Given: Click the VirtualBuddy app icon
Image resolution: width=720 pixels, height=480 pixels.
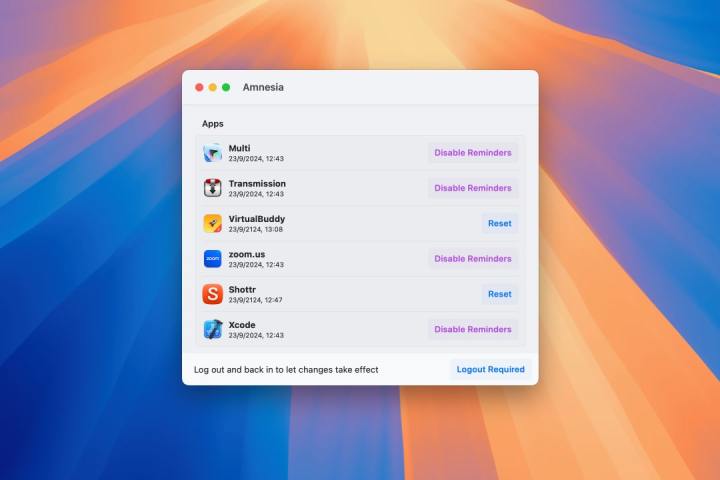Looking at the screenshot, I should coord(213,223).
